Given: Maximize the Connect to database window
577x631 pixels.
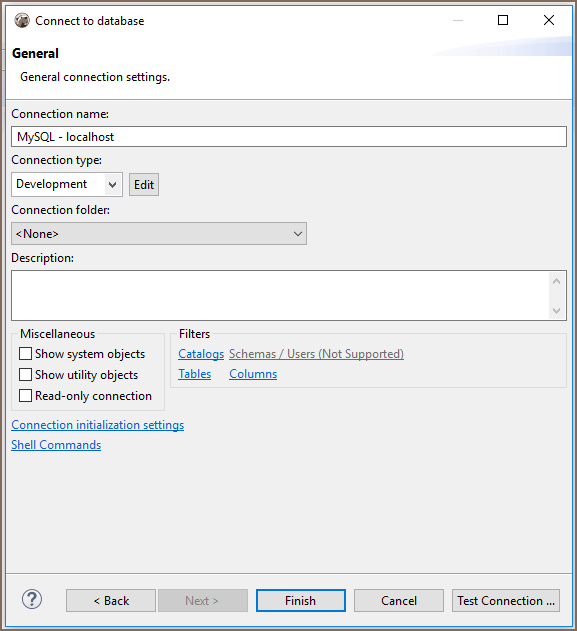Looking at the screenshot, I should coord(503,20).
